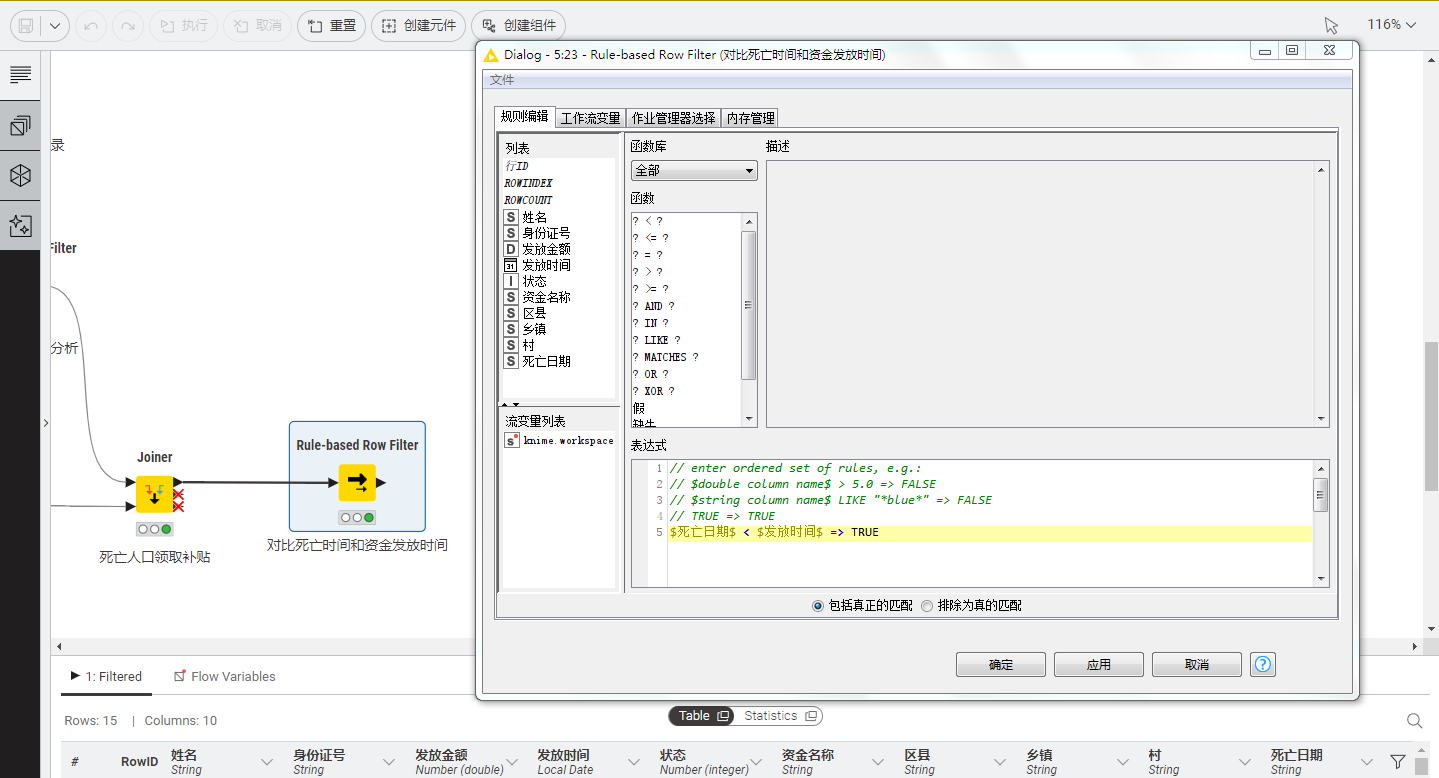Viewport: 1439px width, 778px height.
Task: Click the undo arrow icon in toolbar
Action: point(91,25)
